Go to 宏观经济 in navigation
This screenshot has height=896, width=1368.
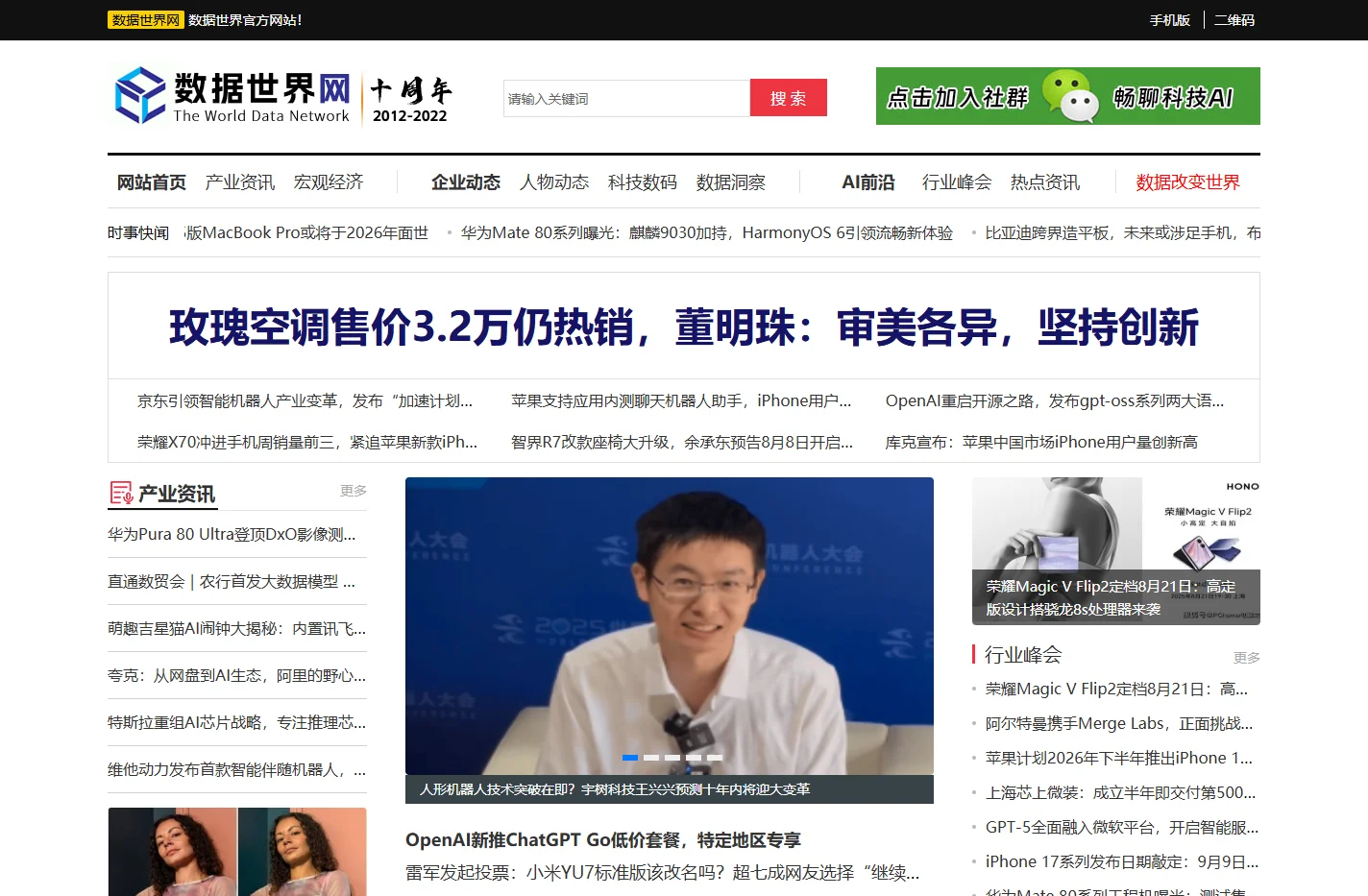click(329, 182)
